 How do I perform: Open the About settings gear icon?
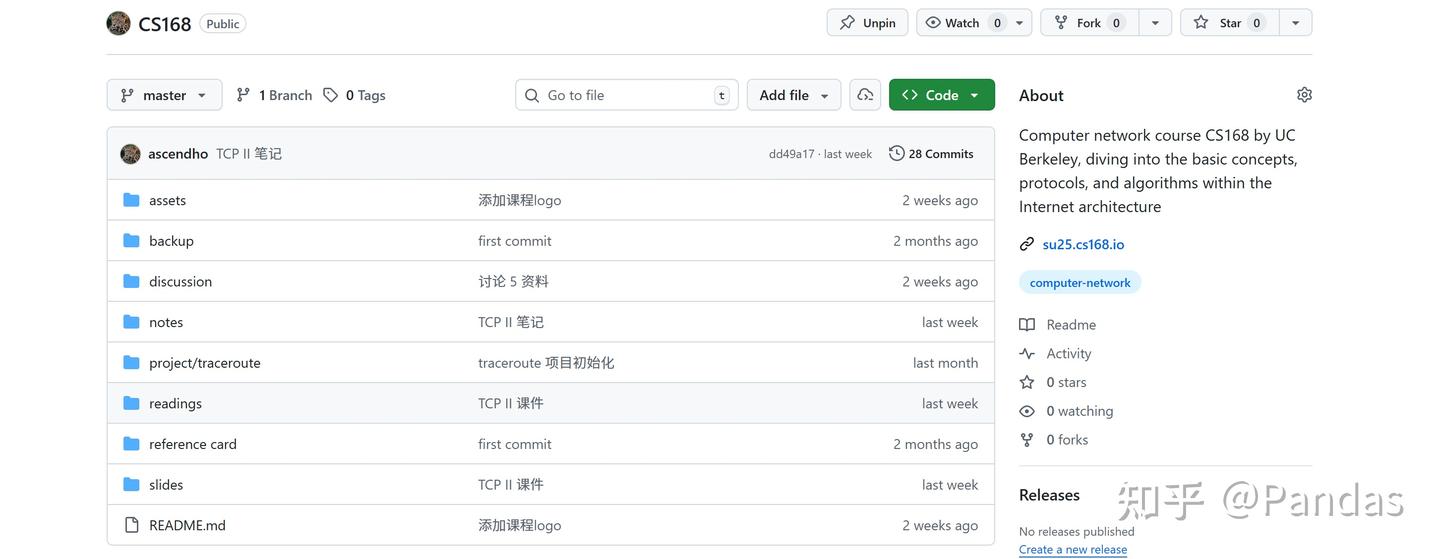coord(1304,95)
